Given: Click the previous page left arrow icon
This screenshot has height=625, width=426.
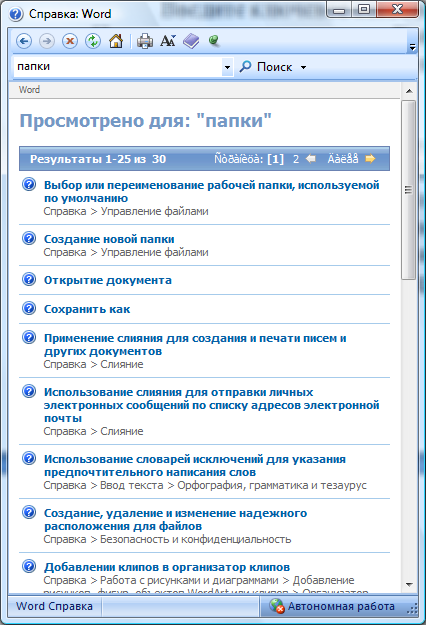Looking at the screenshot, I should [311, 159].
